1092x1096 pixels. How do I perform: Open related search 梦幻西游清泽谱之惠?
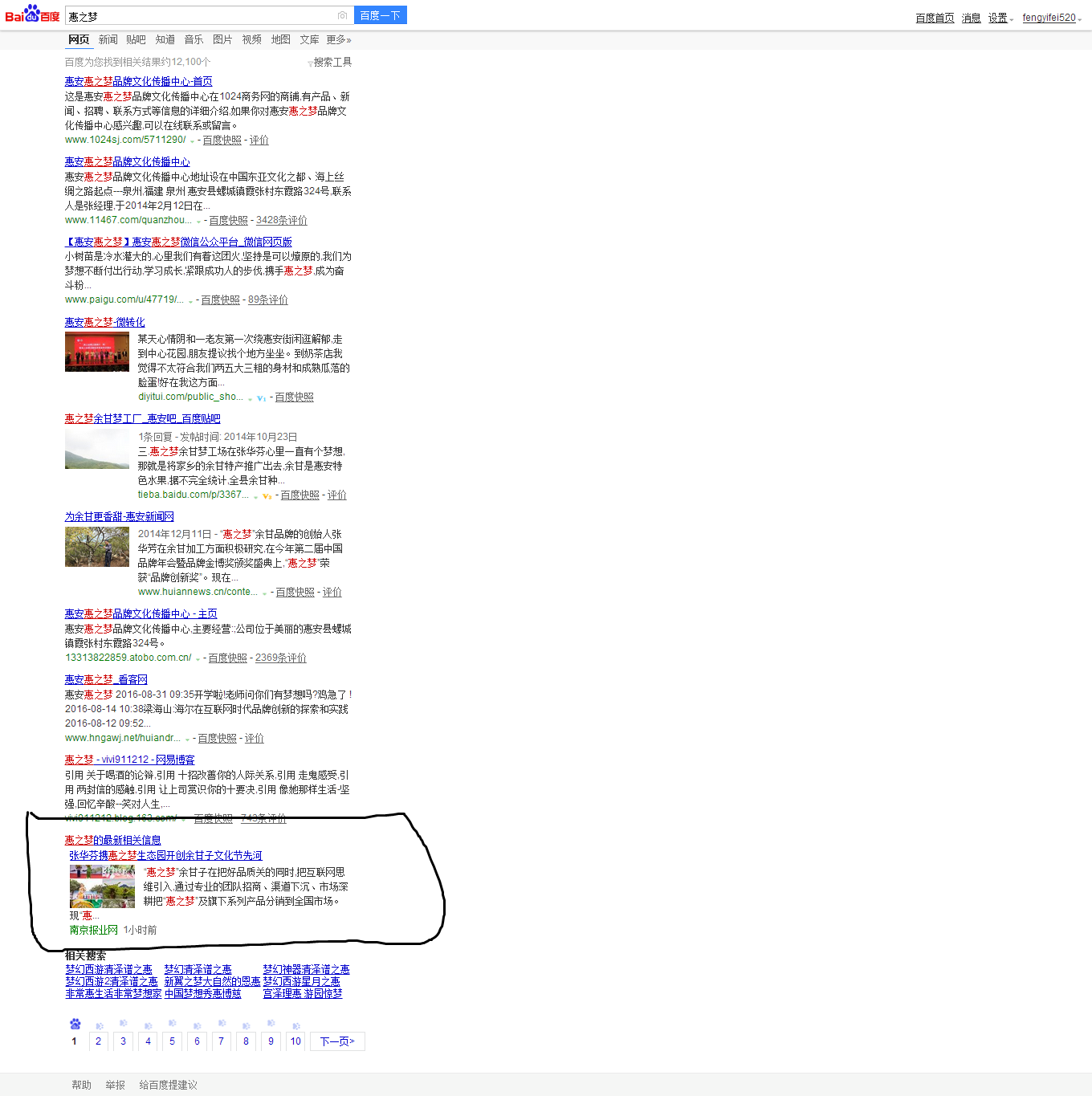[109, 969]
